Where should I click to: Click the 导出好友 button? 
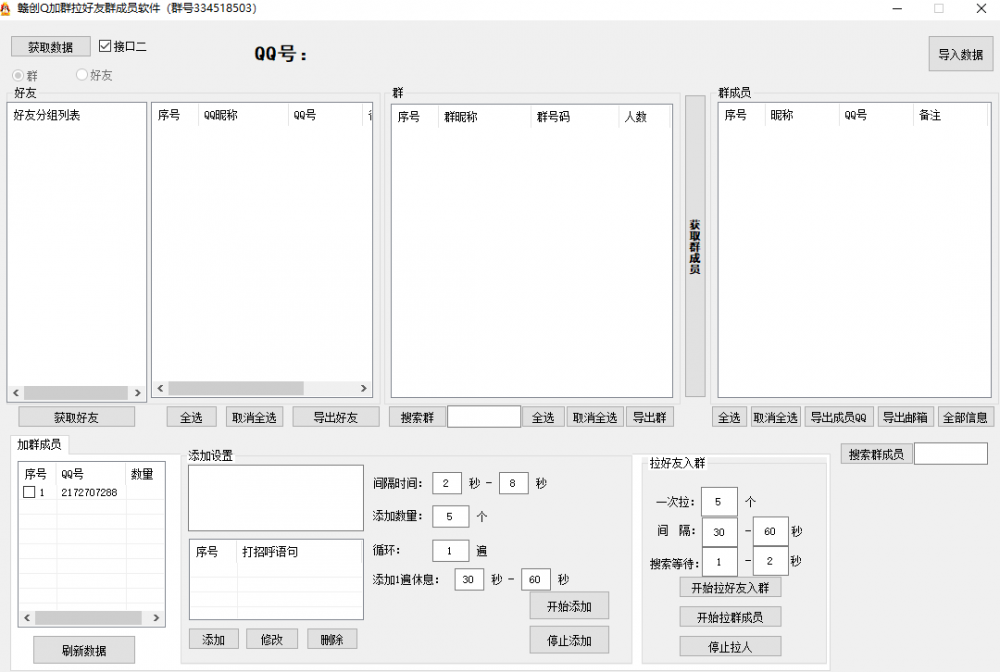pyautogui.click(x=335, y=417)
